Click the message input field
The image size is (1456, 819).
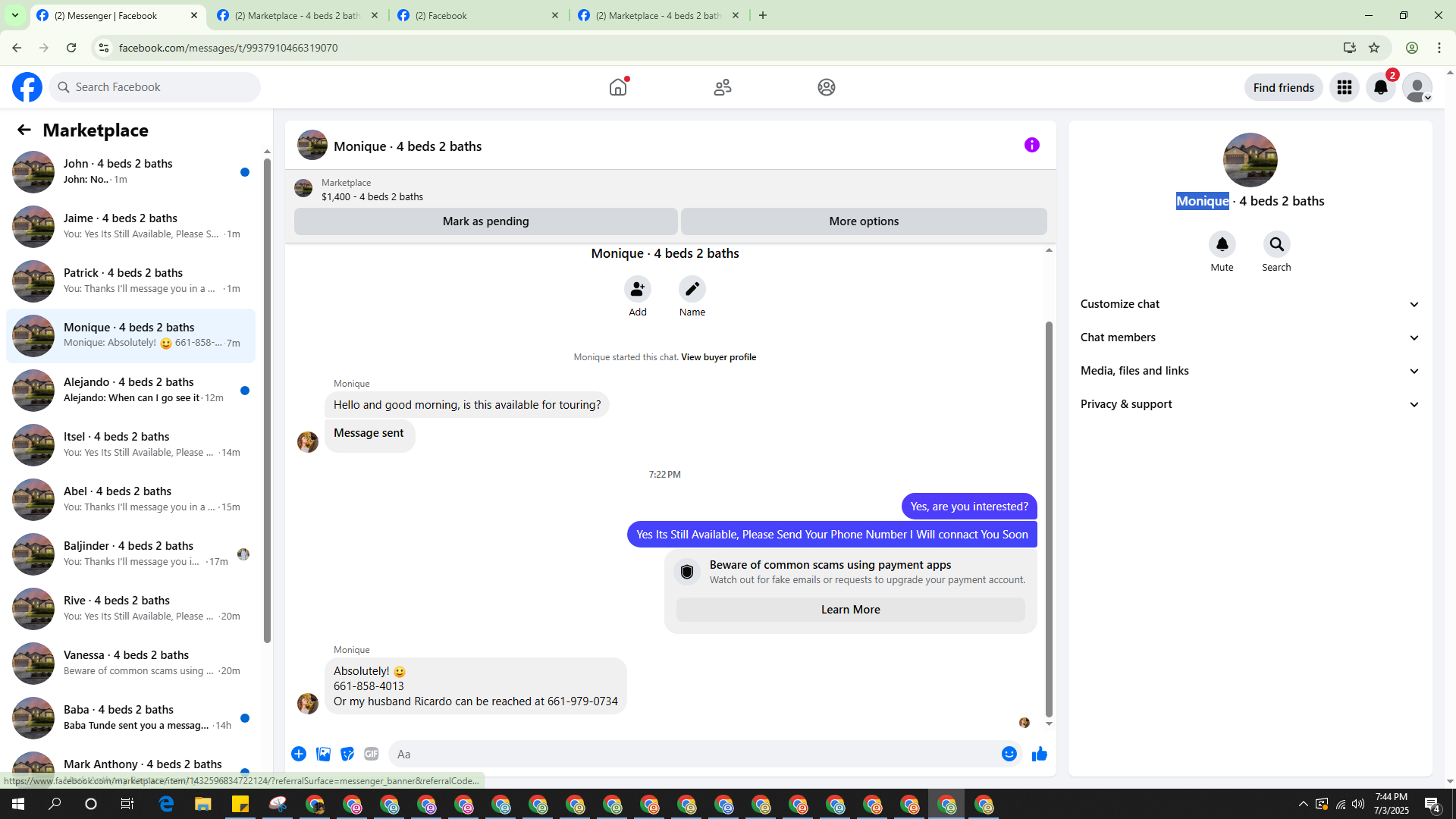point(690,754)
